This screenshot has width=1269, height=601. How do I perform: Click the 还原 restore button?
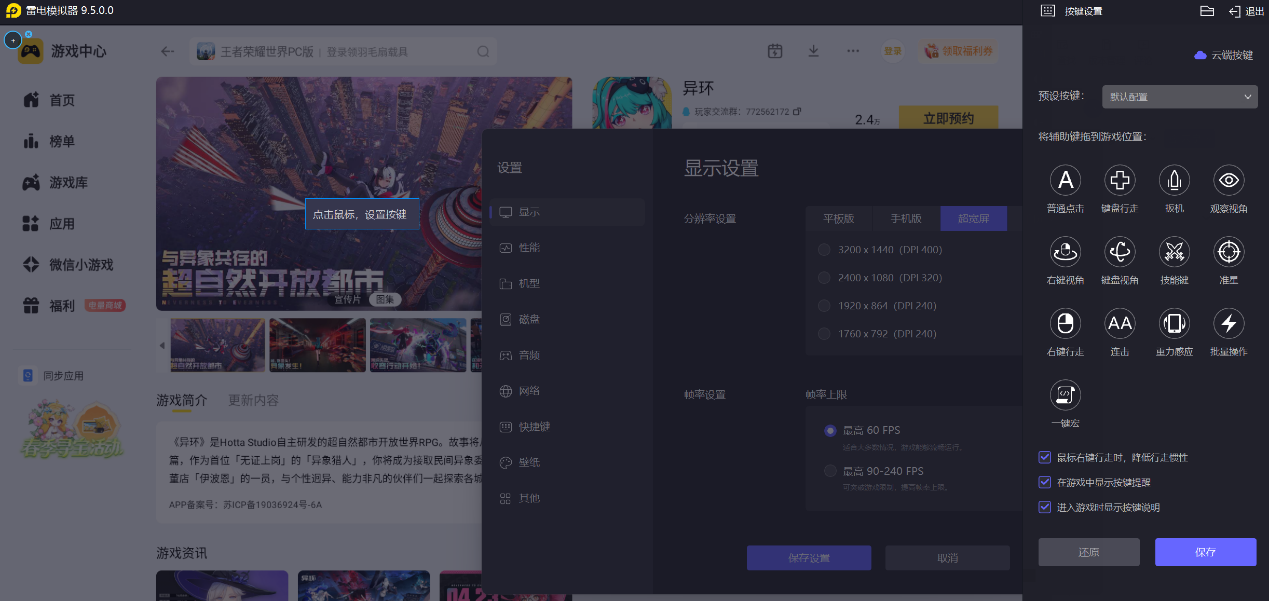tap(1089, 552)
